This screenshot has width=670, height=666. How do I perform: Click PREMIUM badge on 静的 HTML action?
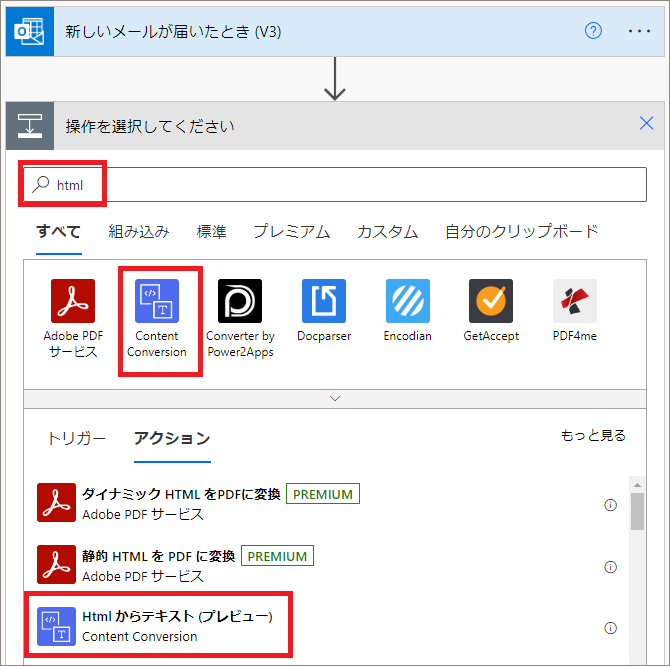[x=277, y=556]
